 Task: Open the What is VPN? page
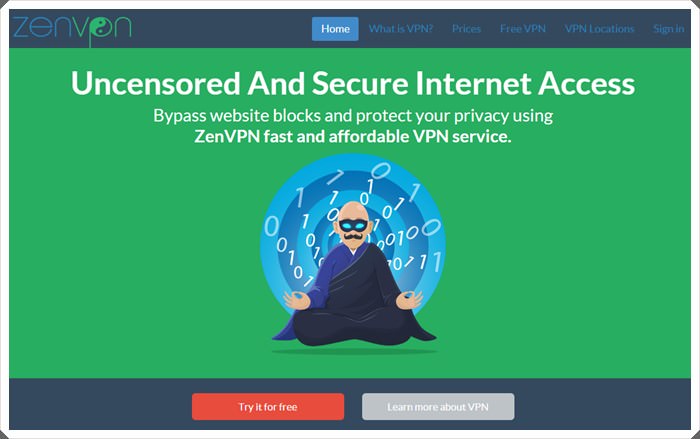[401, 29]
